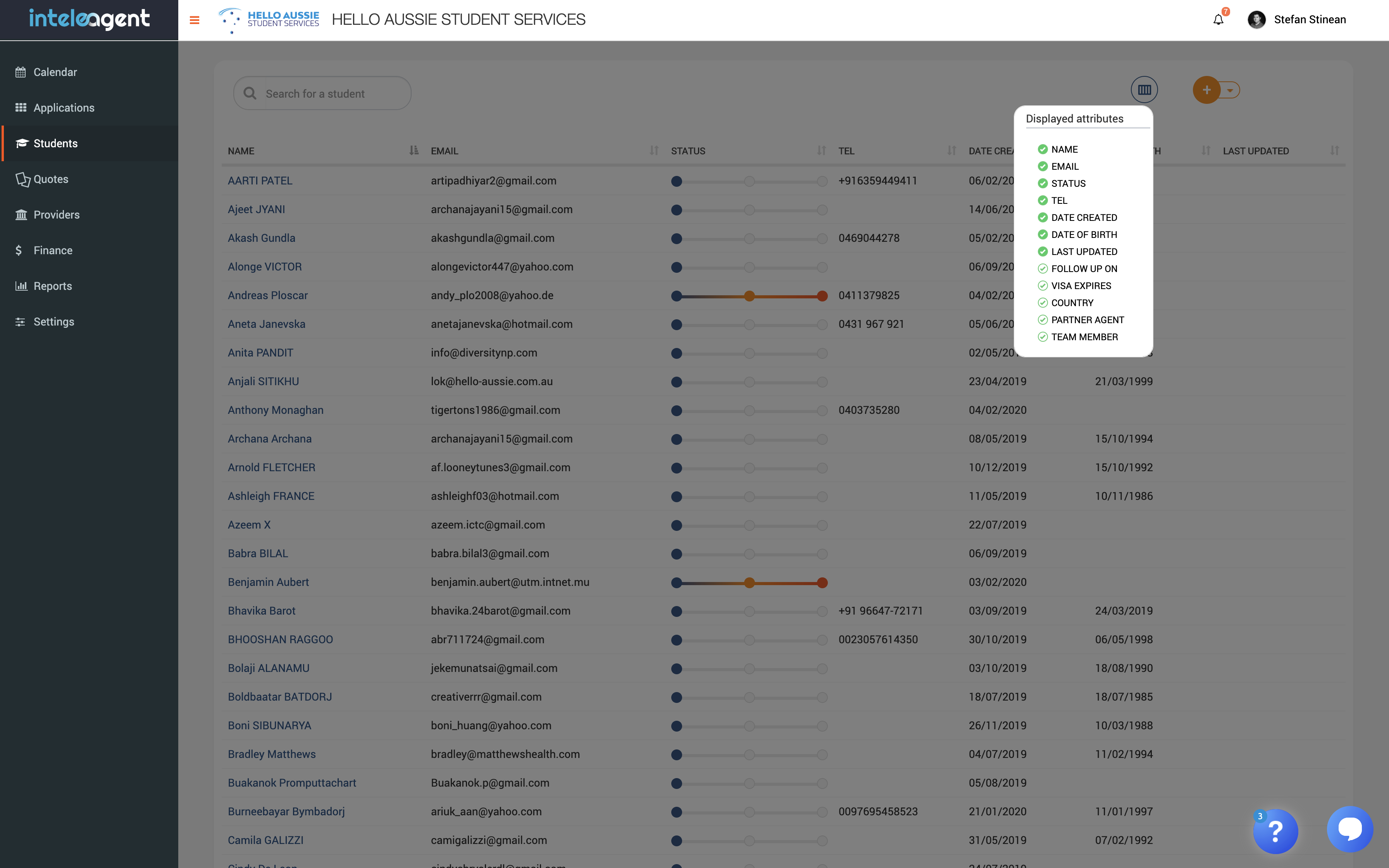Click Stefan Stinean's profile avatar

tap(1256, 20)
